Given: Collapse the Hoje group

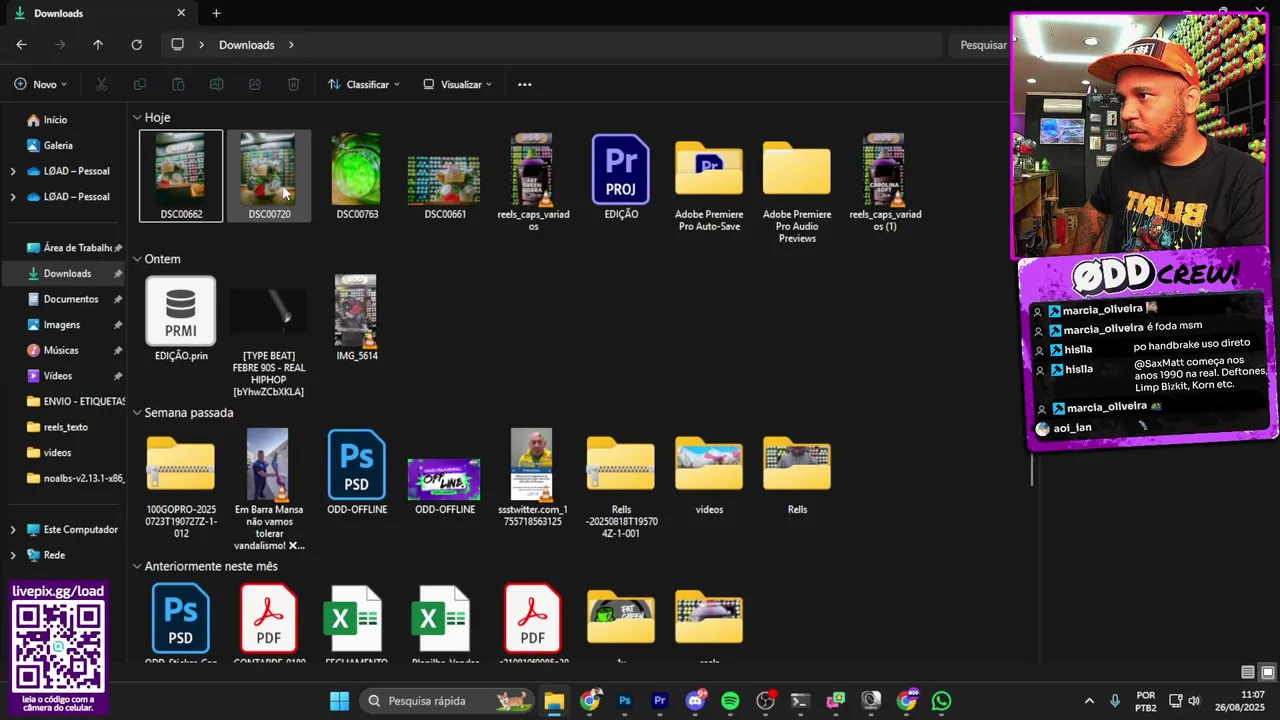Looking at the screenshot, I should tap(137, 118).
